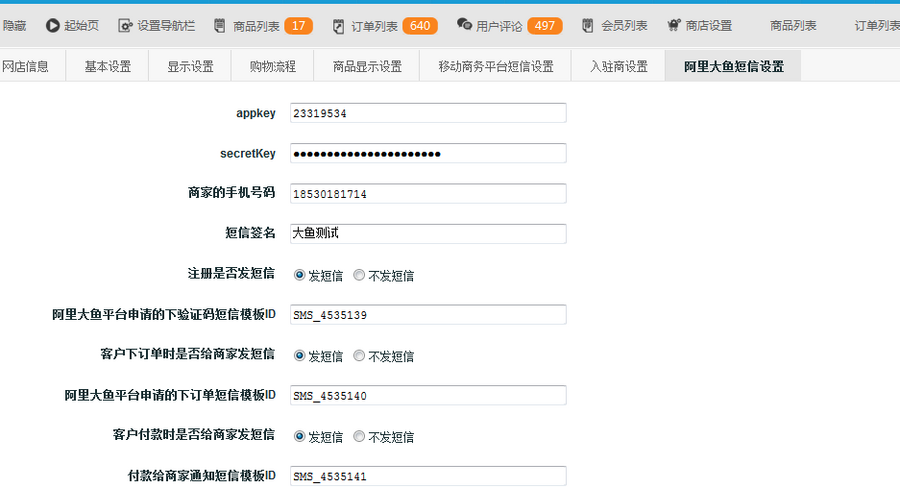Viewport: 900px width, 488px height.
Task: Click the 短信签名 input field
Action: (428, 234)
